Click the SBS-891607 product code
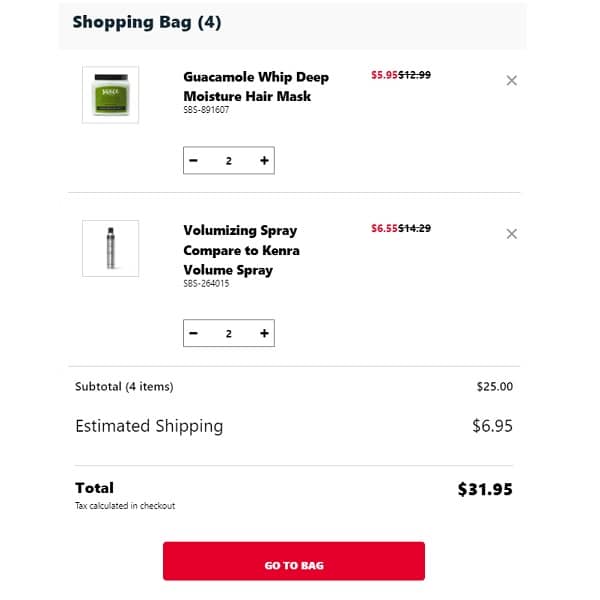600x600 pixels. click(206, 110)
